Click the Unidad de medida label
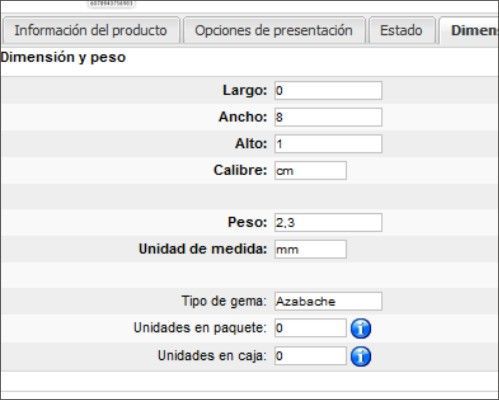 coord(203,249)
